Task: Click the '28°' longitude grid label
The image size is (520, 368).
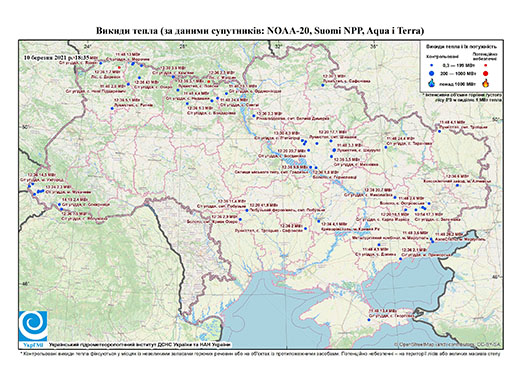Action: pos(183,46)
